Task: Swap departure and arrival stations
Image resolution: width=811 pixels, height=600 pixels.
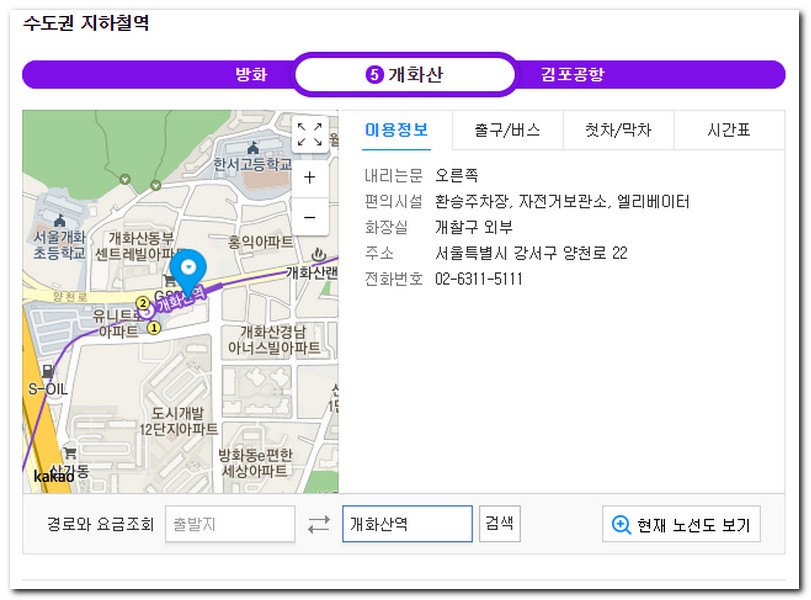Action: (319, 524)
